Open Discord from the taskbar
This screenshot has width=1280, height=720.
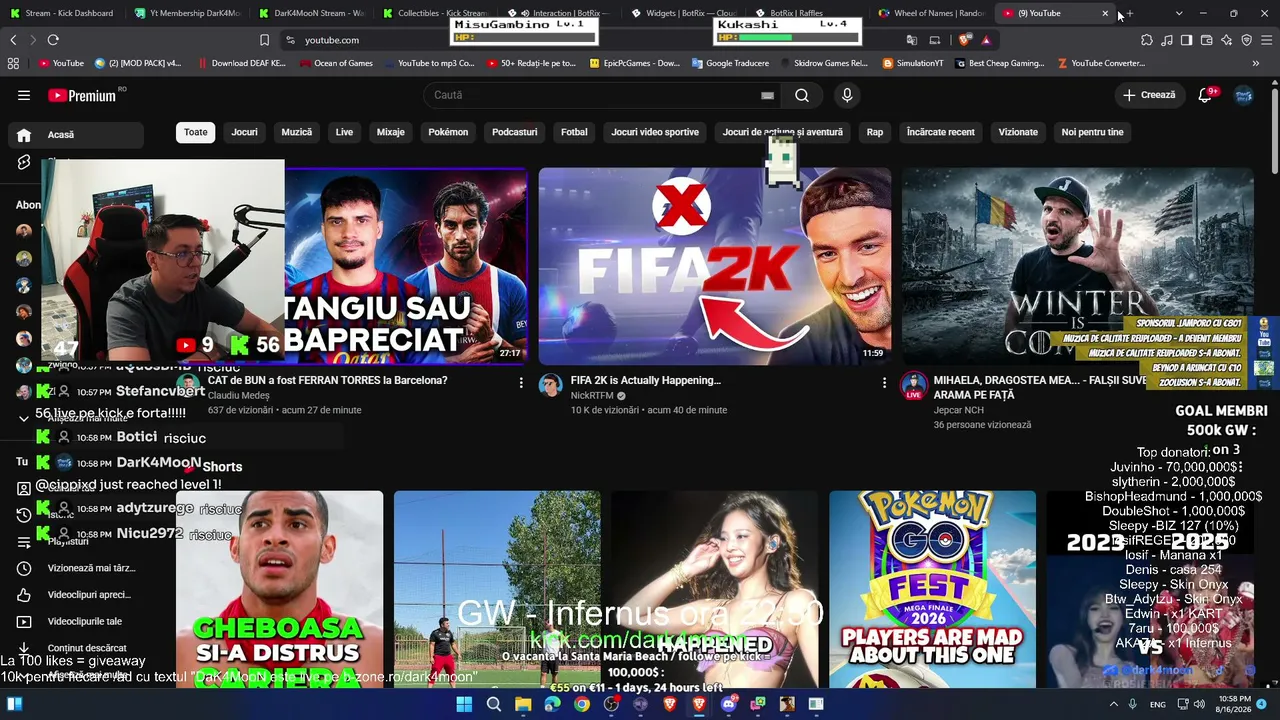[728, 704]
